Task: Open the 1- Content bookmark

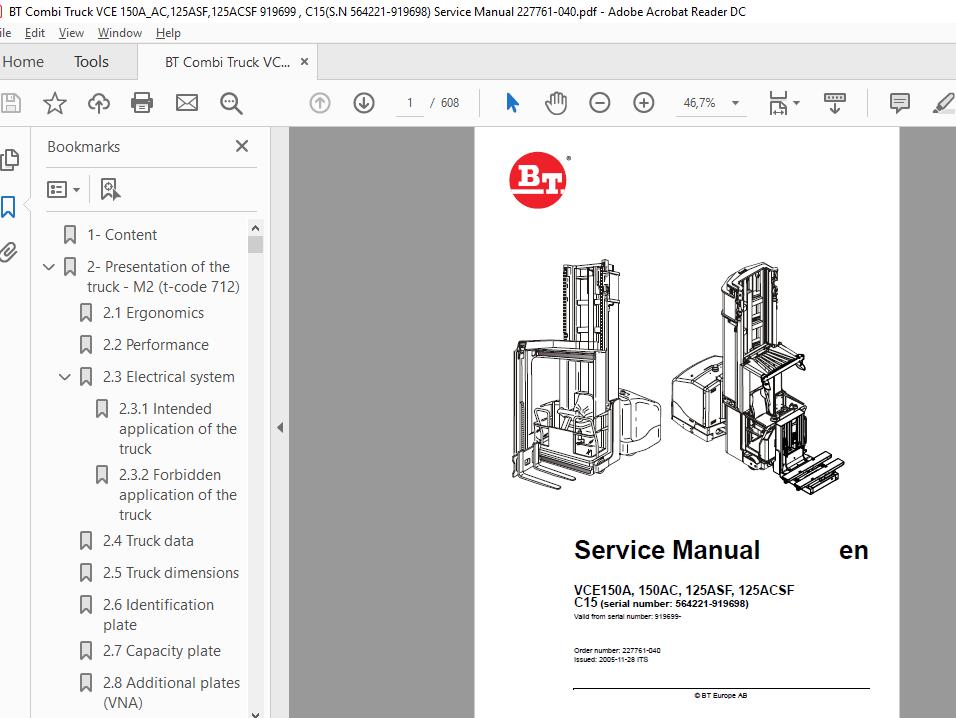Action: point(122,235)
